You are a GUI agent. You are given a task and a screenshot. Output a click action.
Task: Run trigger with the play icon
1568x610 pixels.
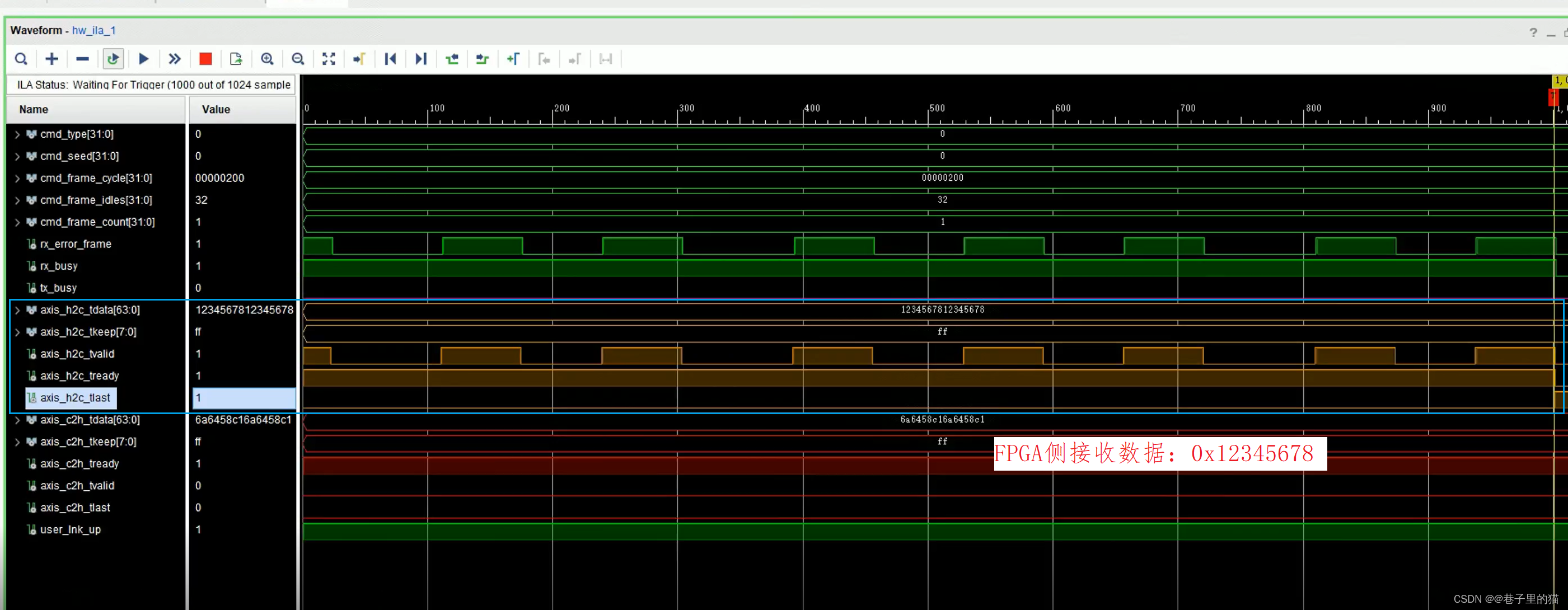144,59
